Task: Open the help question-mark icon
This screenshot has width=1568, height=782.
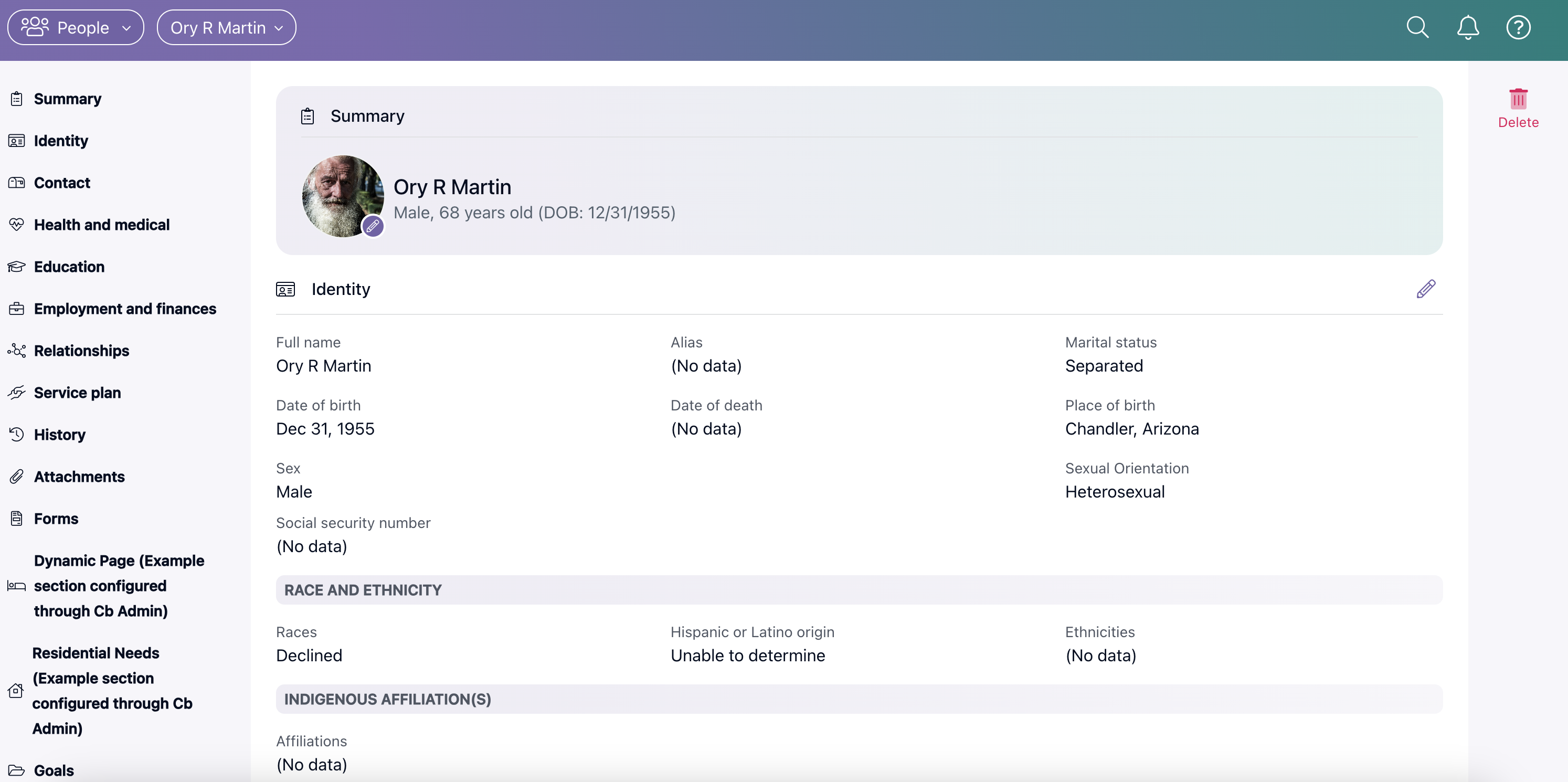Action: point(1518,27)
